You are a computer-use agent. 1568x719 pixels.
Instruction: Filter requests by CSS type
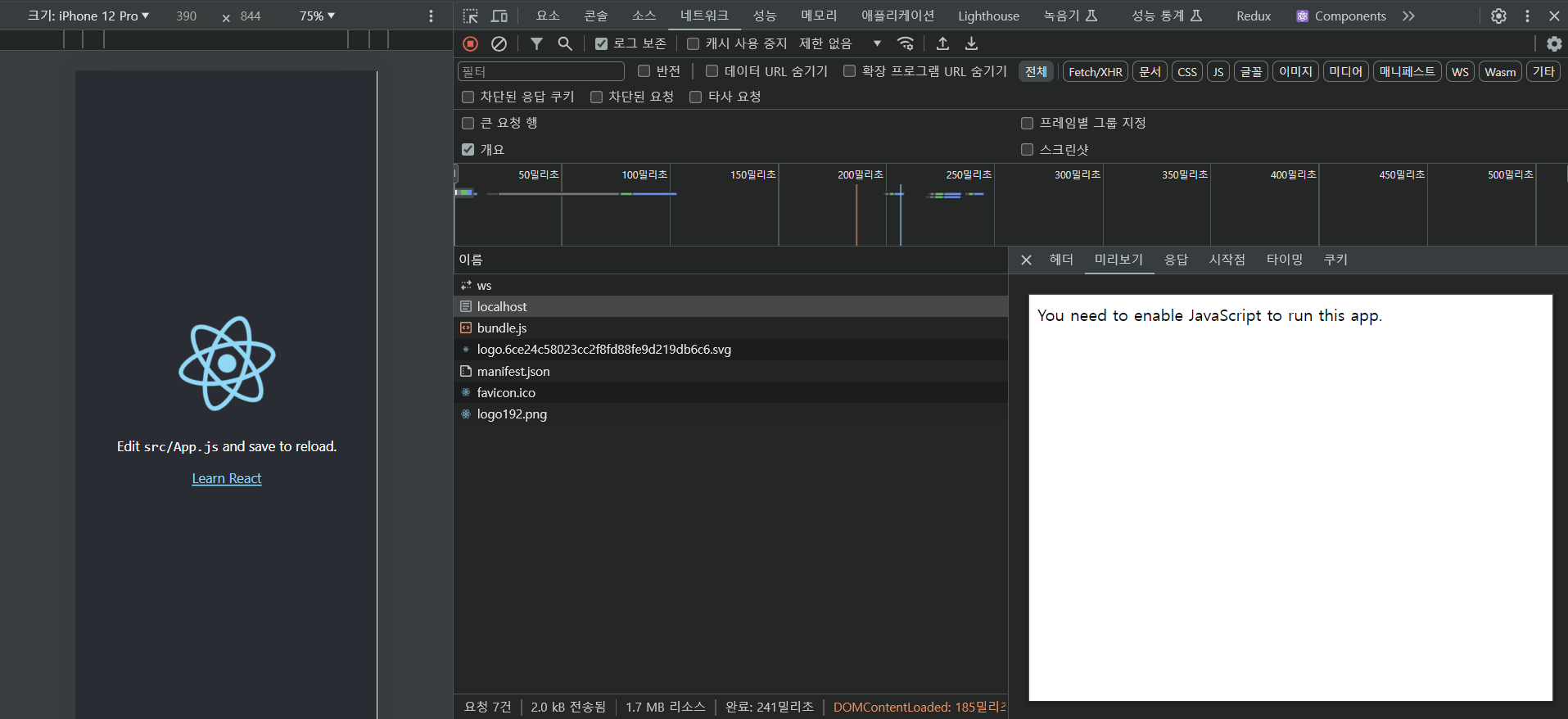pos(1186,71)
